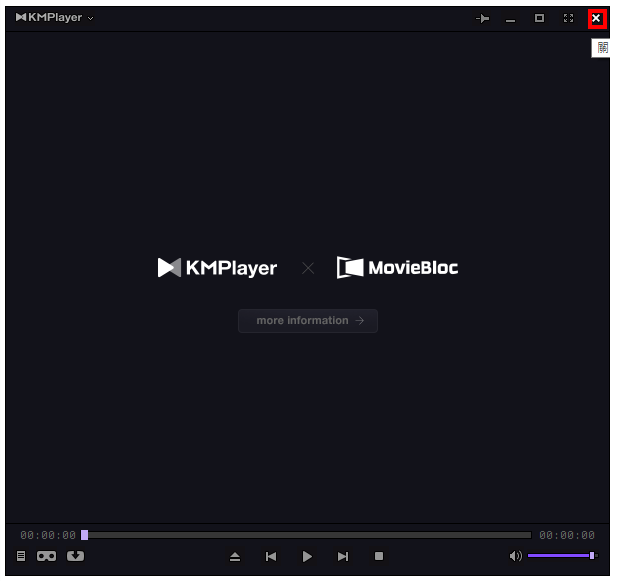Image resolution: width=618 pixels, height=581 pixels.
Task: Maximize the KMPlayer window
Action: [x=539, y=18]
